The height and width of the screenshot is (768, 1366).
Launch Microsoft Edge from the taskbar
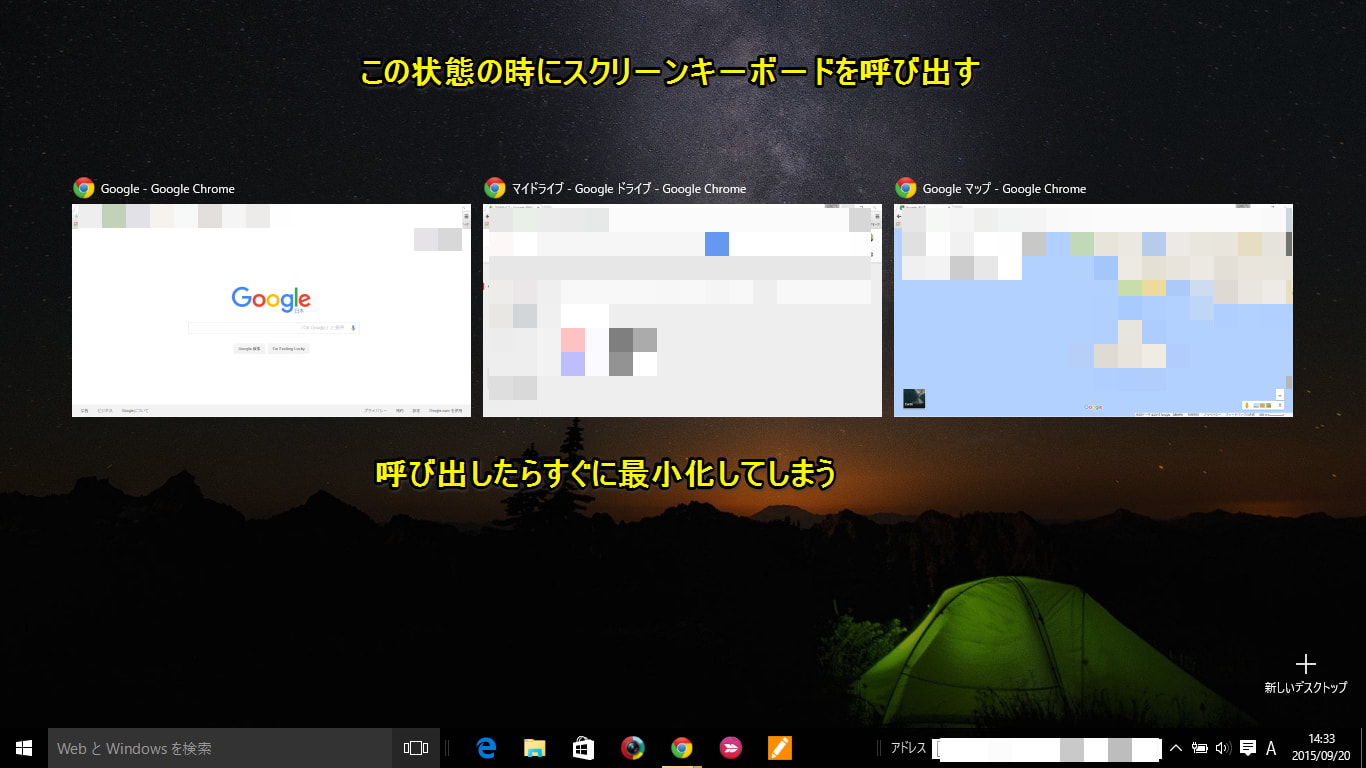point(487,748)
